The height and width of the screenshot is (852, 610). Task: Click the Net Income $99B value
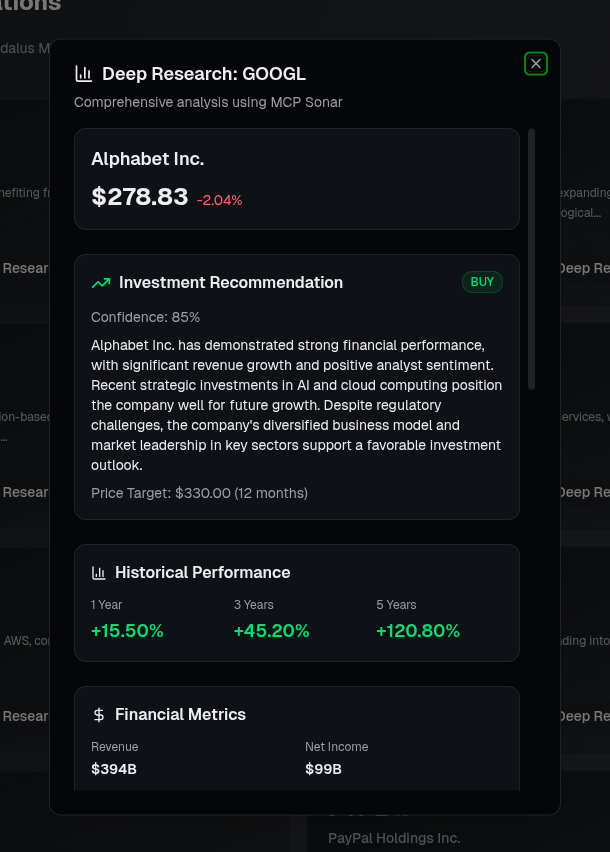[323, 769]
